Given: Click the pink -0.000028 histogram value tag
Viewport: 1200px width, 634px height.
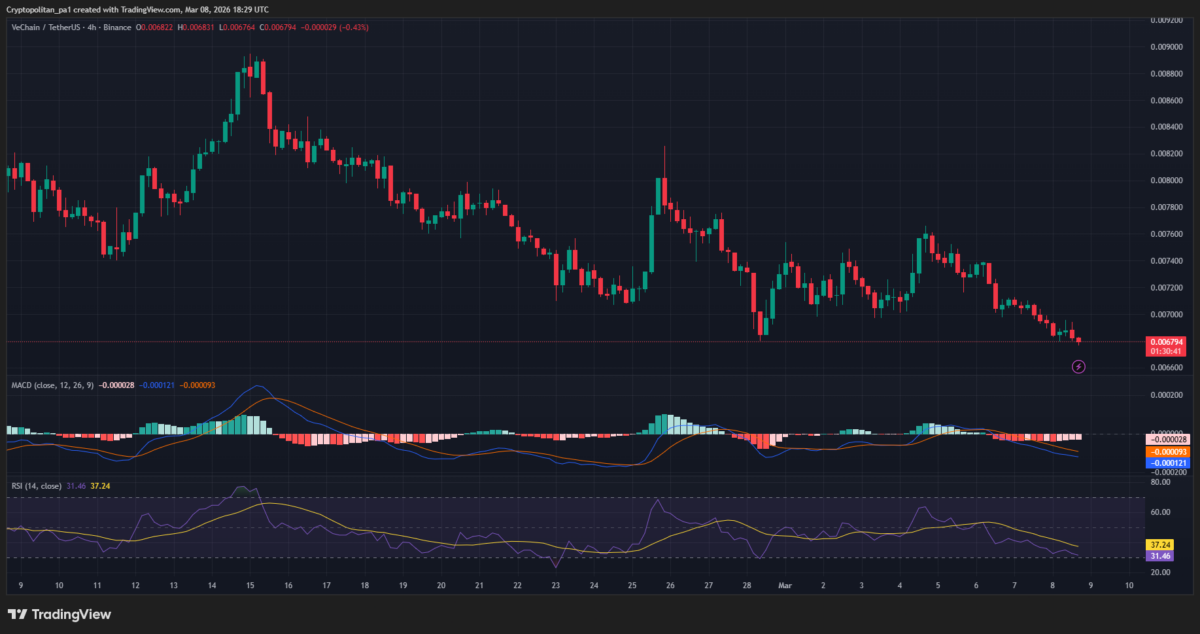Looking at the screenshot, I should pyautogui.click(x=1165, y=439).
